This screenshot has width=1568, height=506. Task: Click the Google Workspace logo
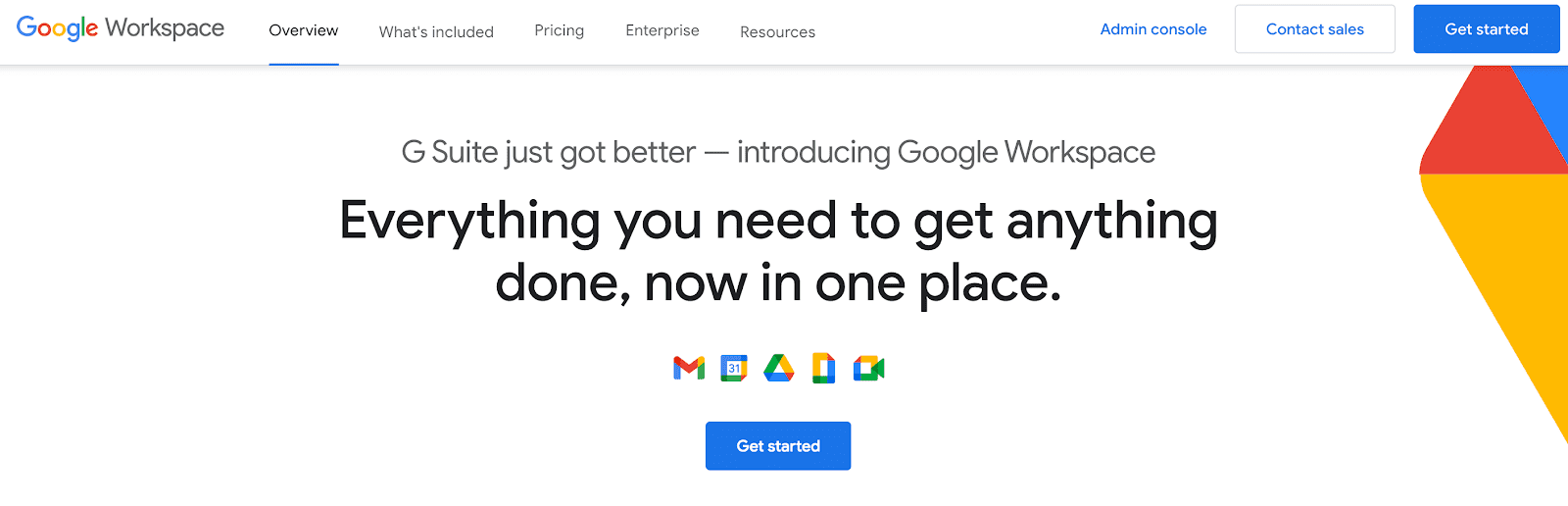click(x=121, y=28)
